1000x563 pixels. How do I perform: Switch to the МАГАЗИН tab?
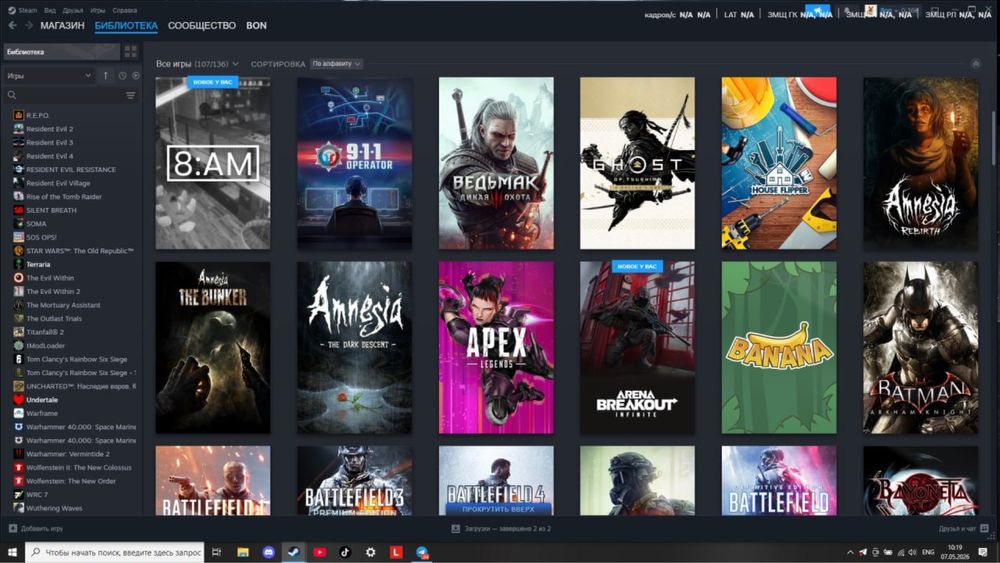click(x=62, y=26)
